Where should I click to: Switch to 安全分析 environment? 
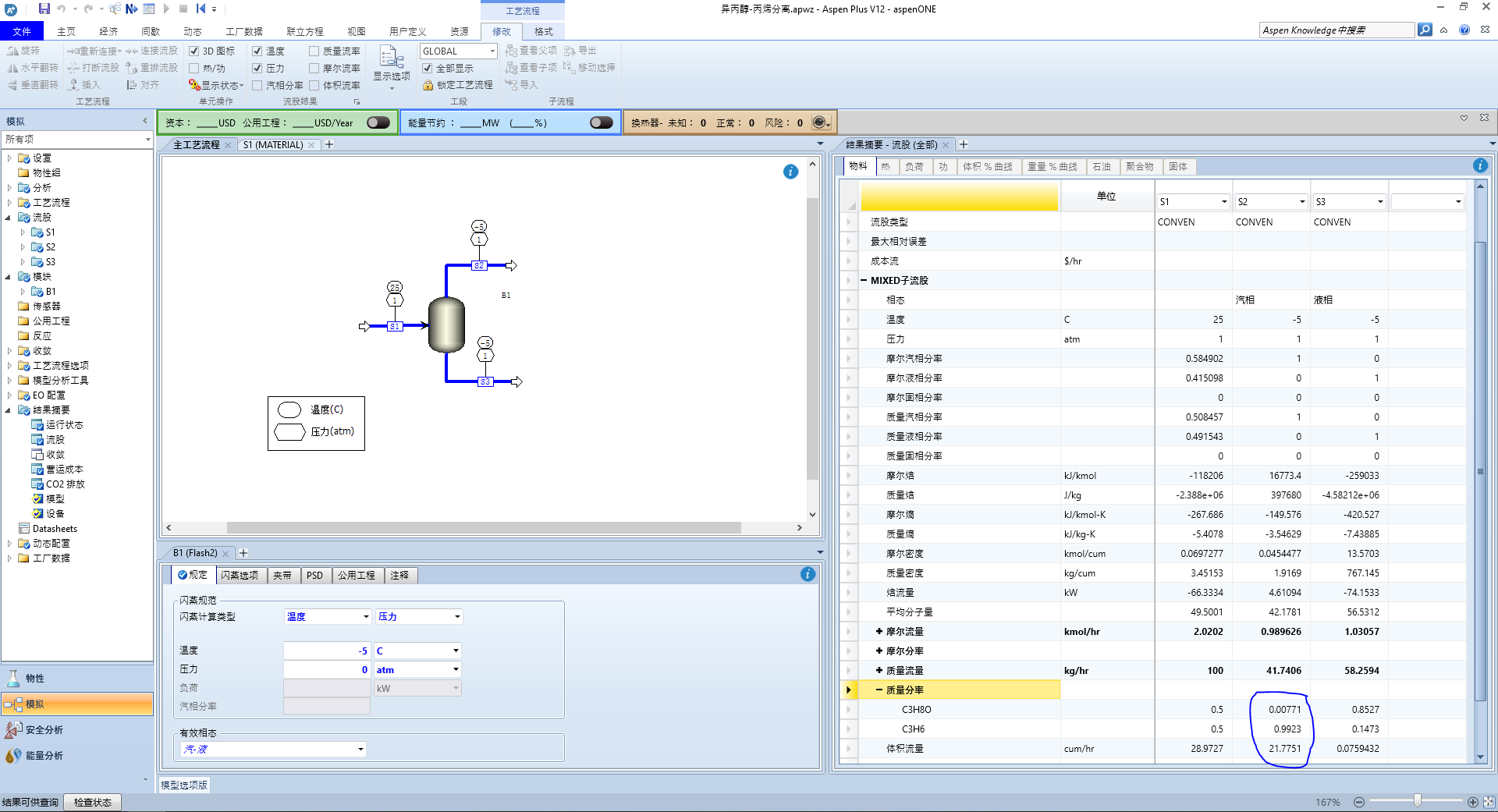(77, 729)
